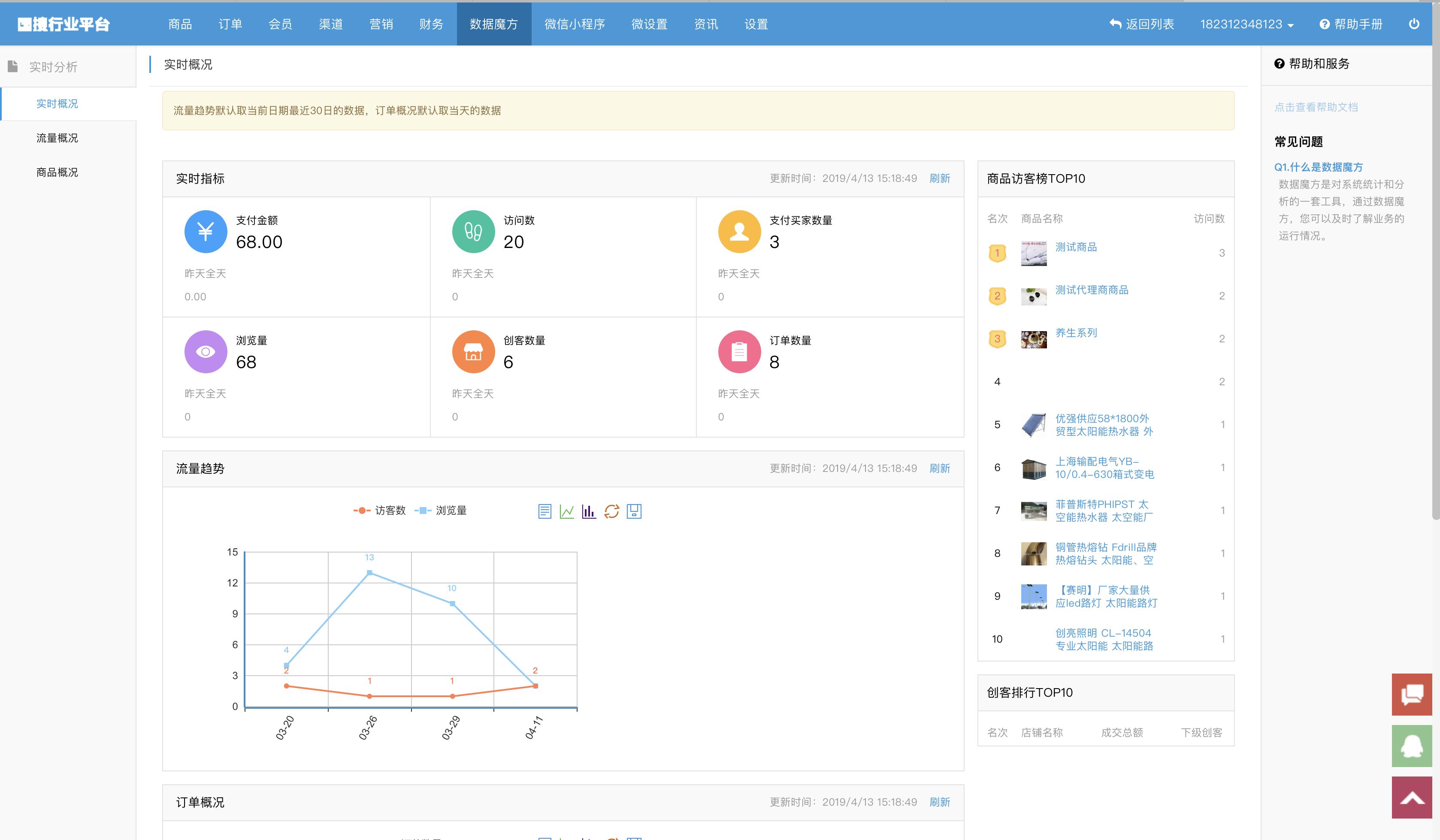This screenshot has width=1440, height=840.
Task: Select 实时概况 in sidebar
Action: tap(68, 103)
